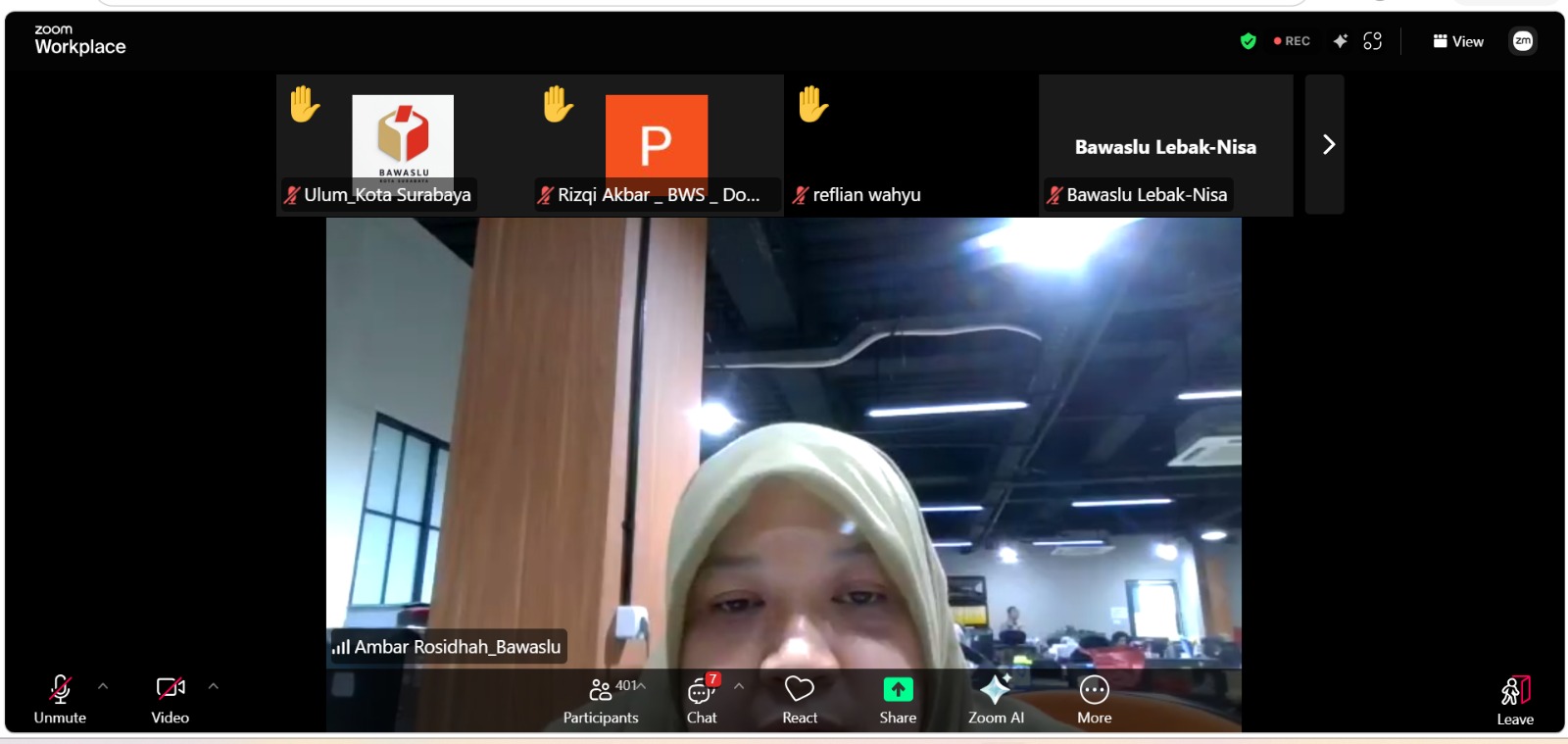Expand chat options arrow beside Chat

[739, 686]
